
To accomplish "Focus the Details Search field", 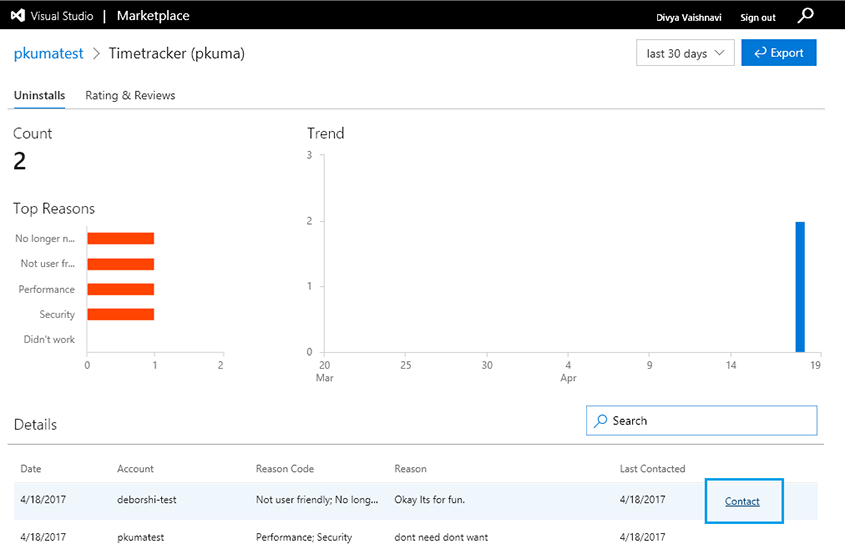I will [x=702, y=420].
